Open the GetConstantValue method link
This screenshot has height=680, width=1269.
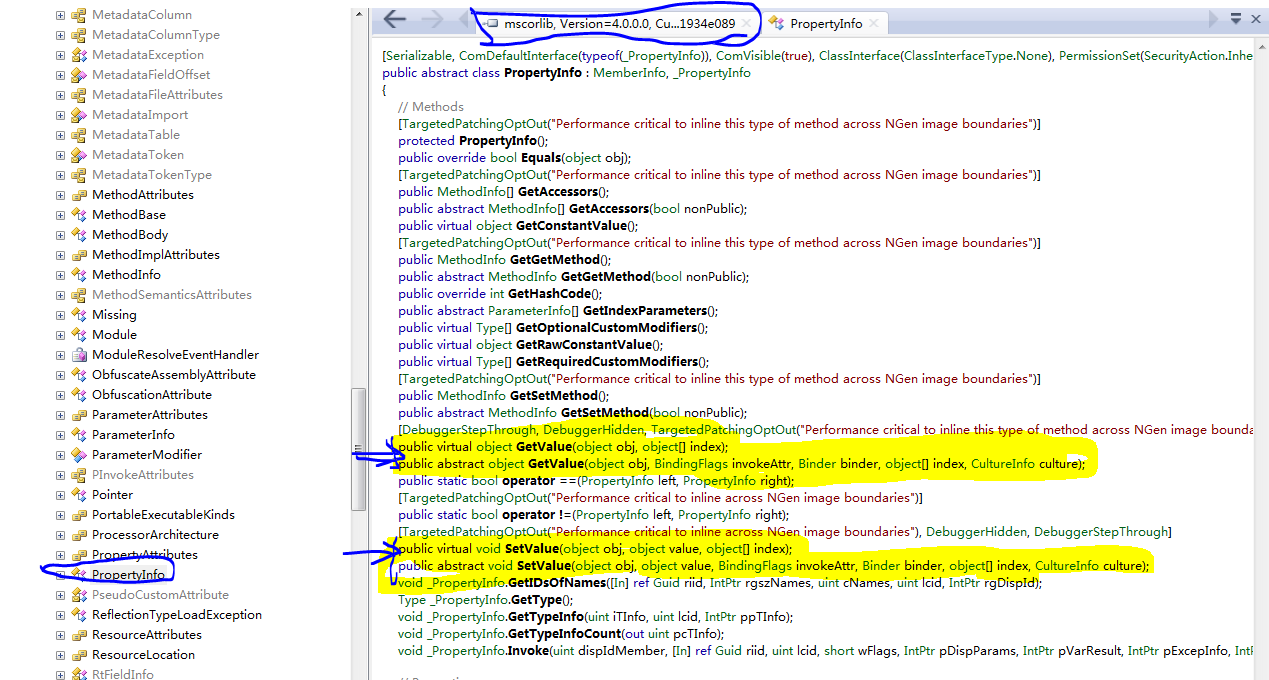tap(571, 226)
